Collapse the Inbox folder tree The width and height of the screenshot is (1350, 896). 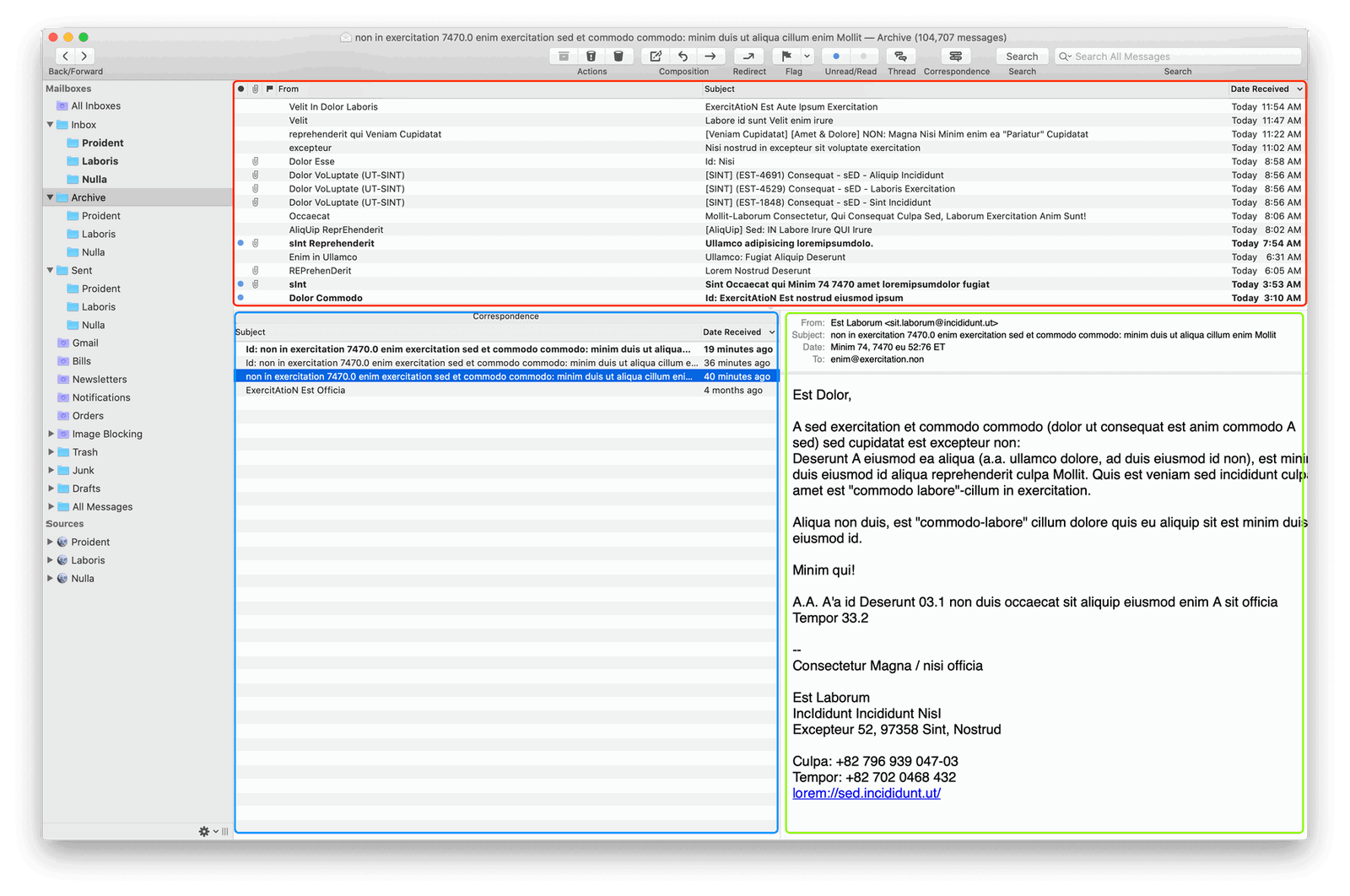[50, 124]
